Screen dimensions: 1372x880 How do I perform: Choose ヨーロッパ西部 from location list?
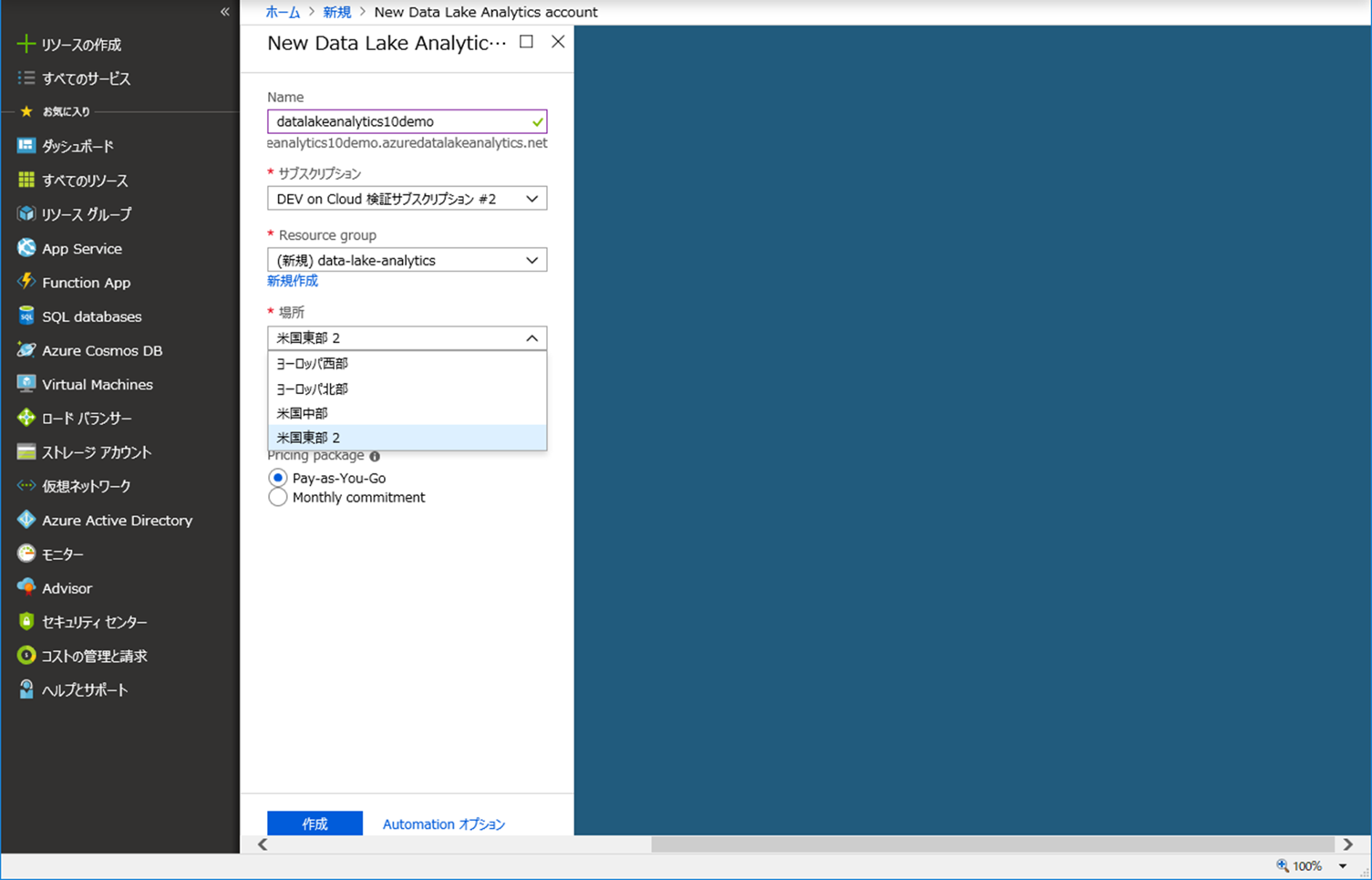pyautogui.click(x=313, y=364)
